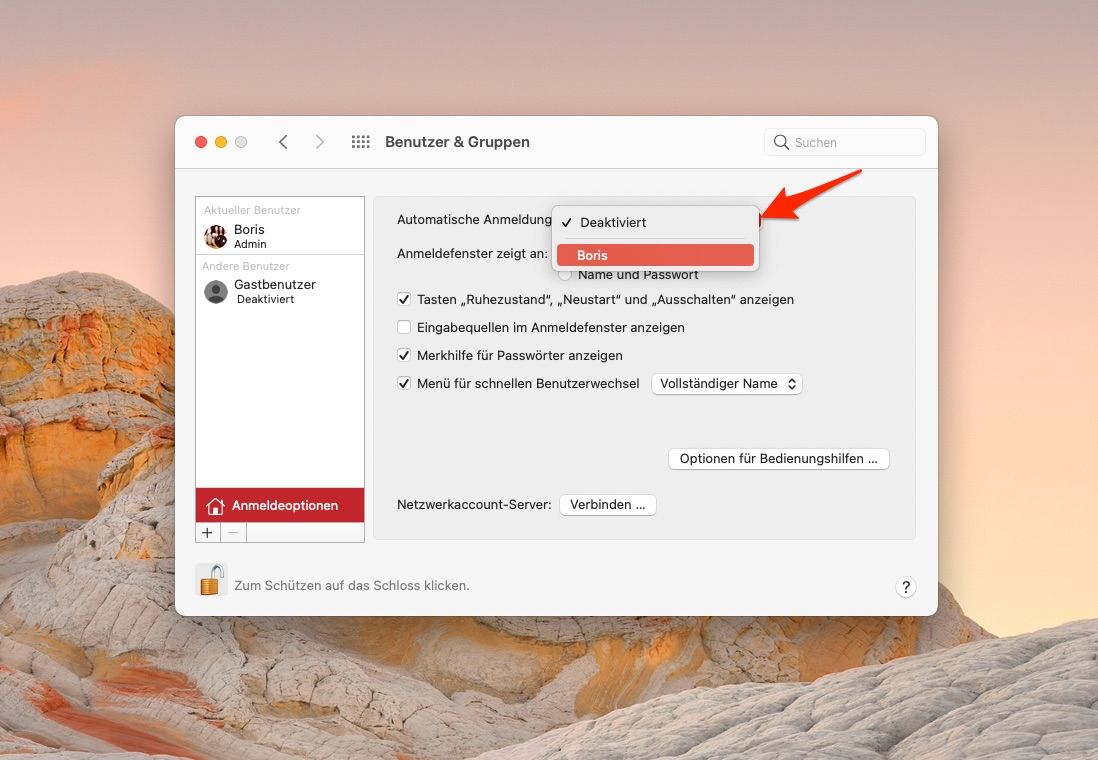Screen dimensions: 1098x760
Task: Click the plus button to add user
Action: click(208, 533)
